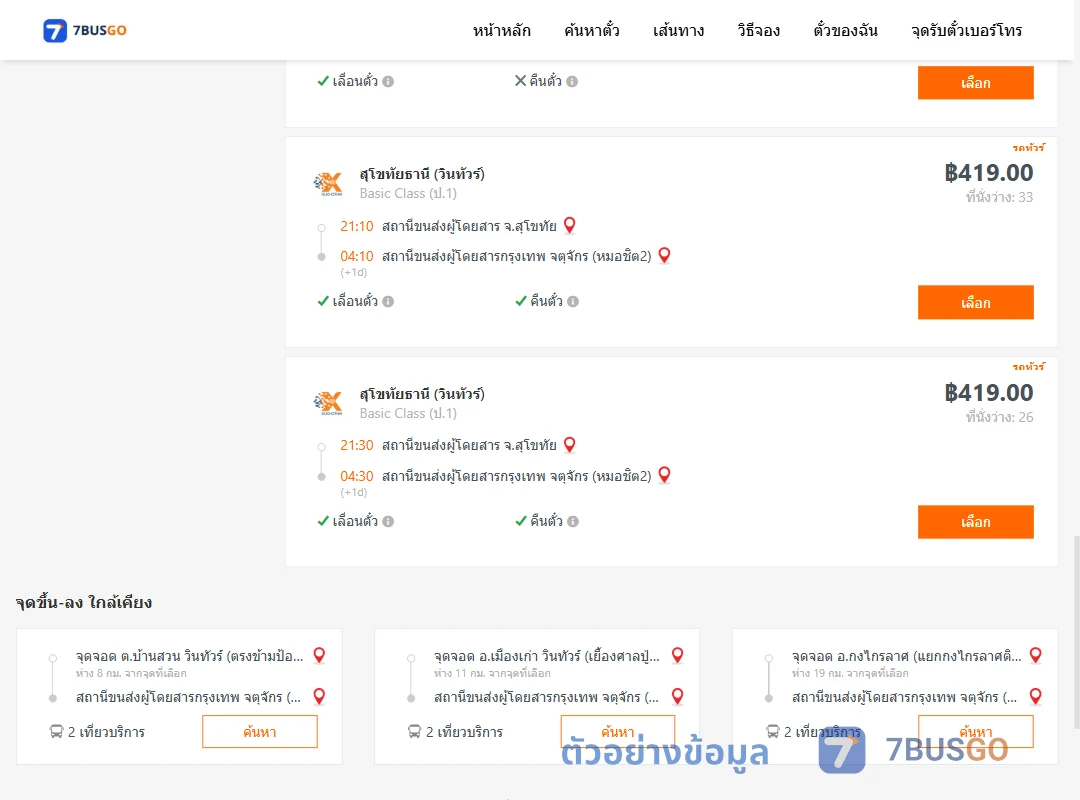Search trips from อ.เมืองเก่า with ค้นหา
This screenshot has height=800, width=1080.
coord(618,732)
